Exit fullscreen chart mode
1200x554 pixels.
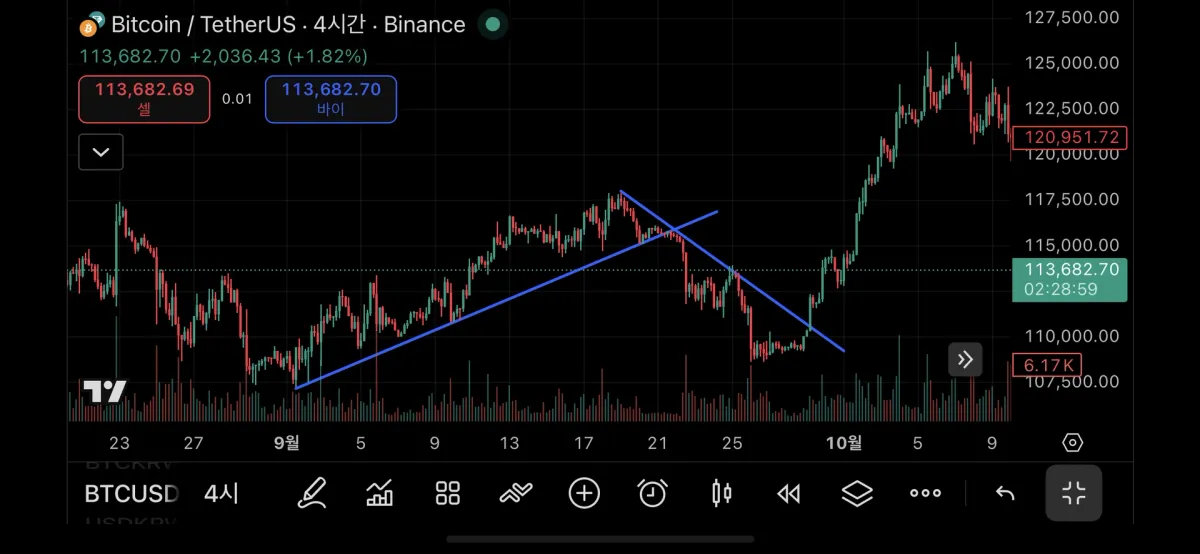point(1074,493)
